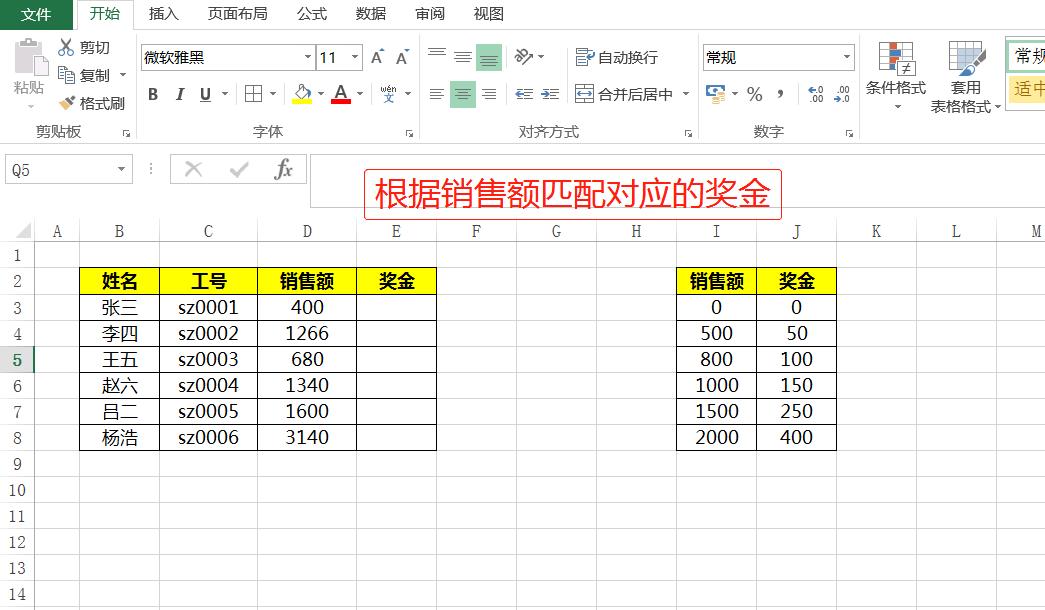1045x610 pixels.
Task: Select the Format Painter (格式刷) brush
Action: coord(67,103)
